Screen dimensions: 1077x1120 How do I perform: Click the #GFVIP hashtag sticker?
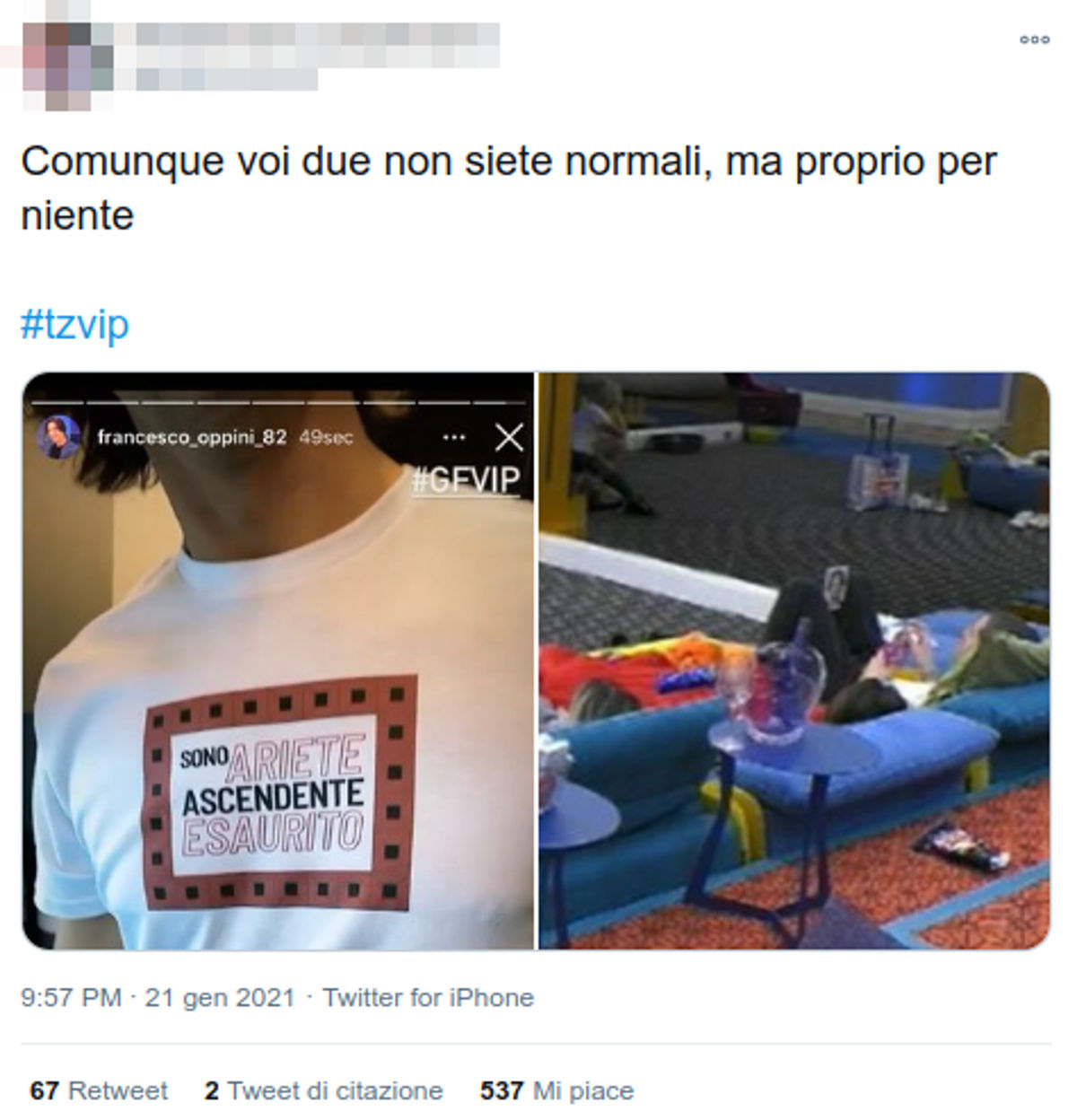click(x=465, y=480)
